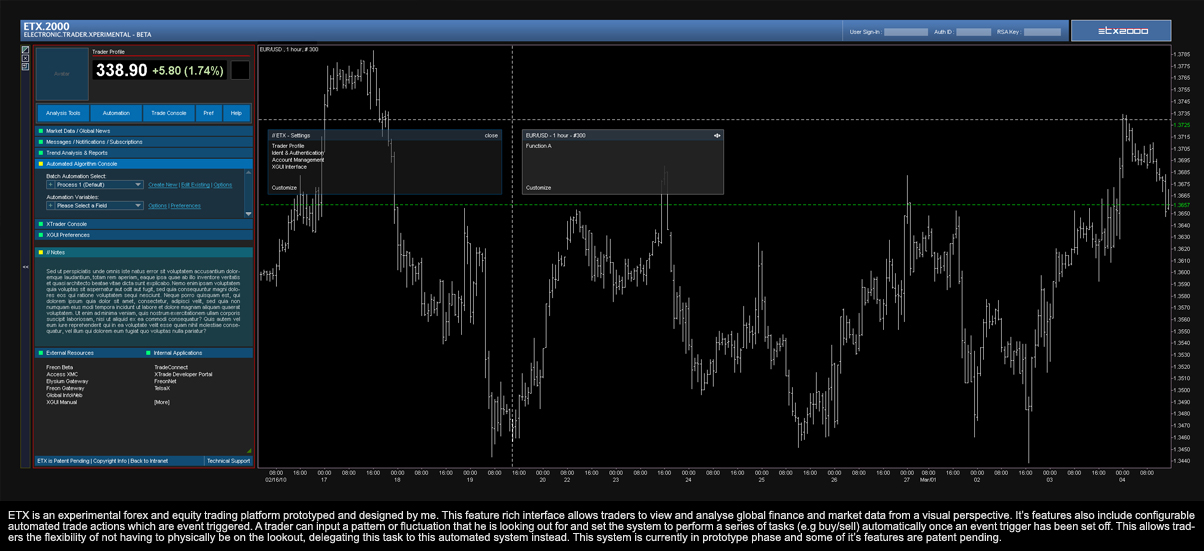1204x551 pixels.
Task: Click the arrows icon on EUR/USD popup
Action: (717, 135)
